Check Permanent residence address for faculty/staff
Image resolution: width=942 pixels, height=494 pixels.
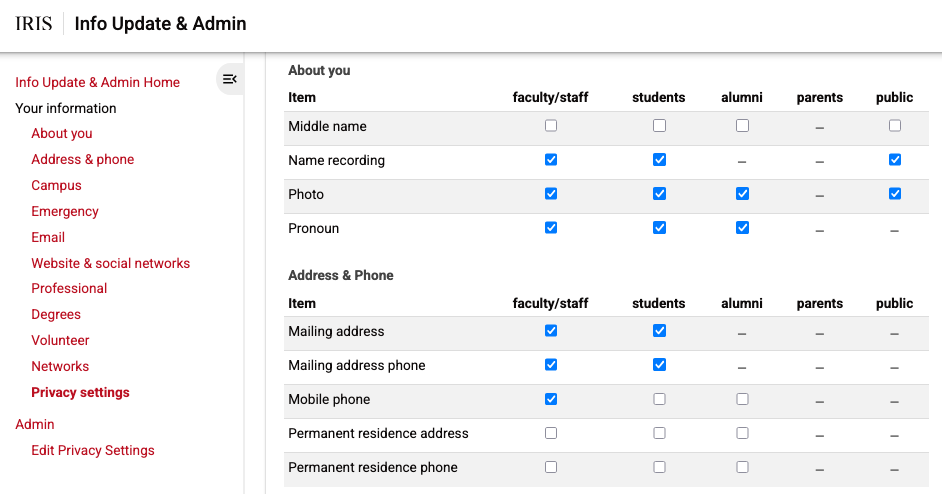point(551,433)
